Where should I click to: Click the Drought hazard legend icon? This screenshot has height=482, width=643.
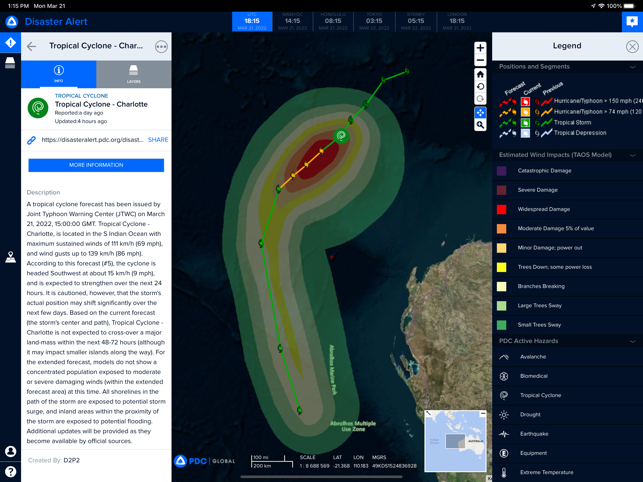click(x=504, y=415)
